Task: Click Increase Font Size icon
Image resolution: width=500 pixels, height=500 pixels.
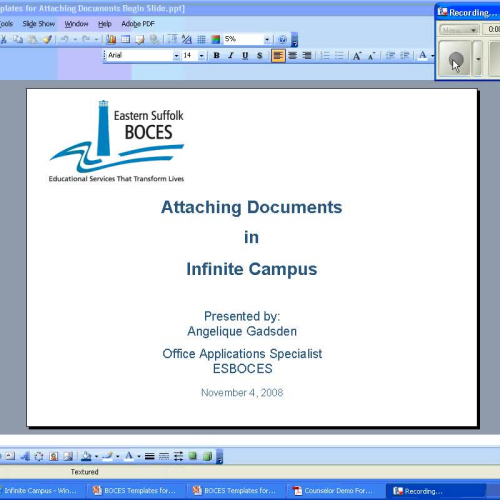Action: 357,56
